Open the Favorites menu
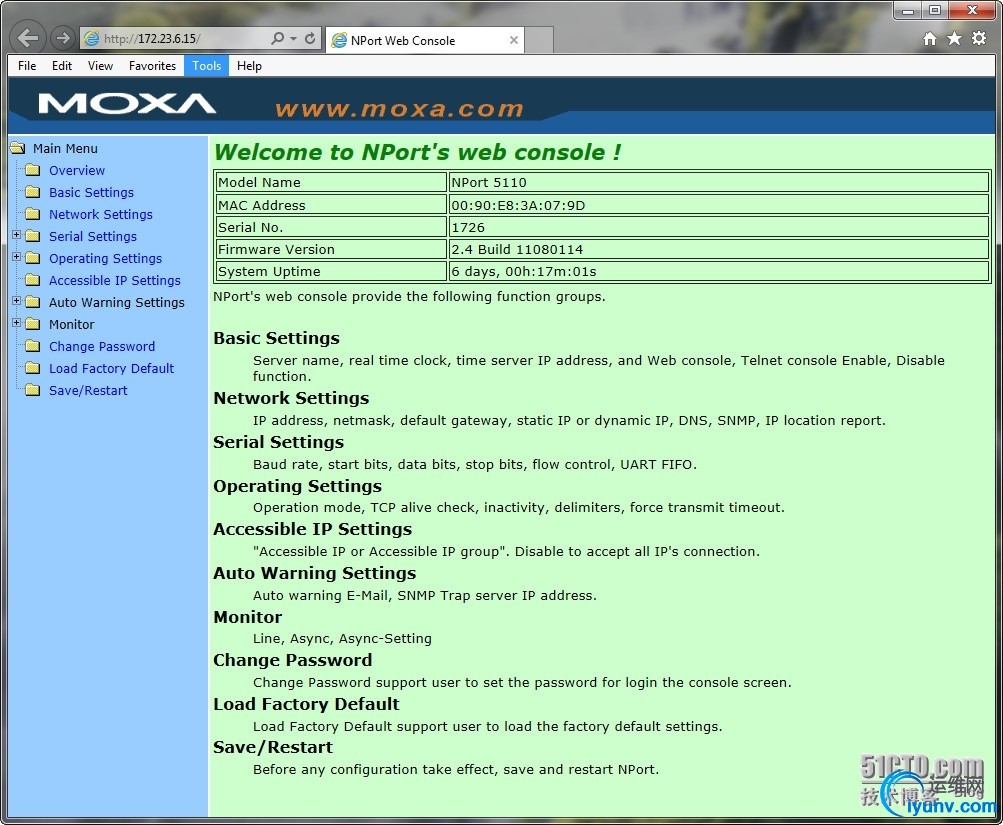Screen dimensions: 1003x825 [152, 66]
